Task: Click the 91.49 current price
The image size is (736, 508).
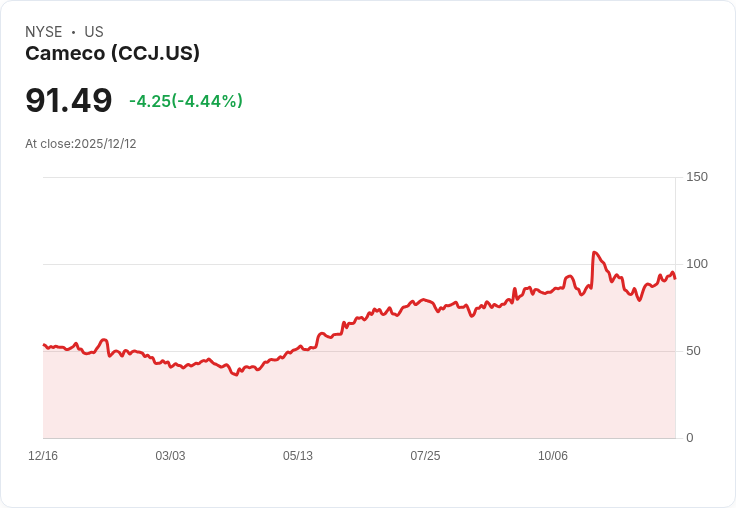Action: pyautogui.click(x=69, y=100)
